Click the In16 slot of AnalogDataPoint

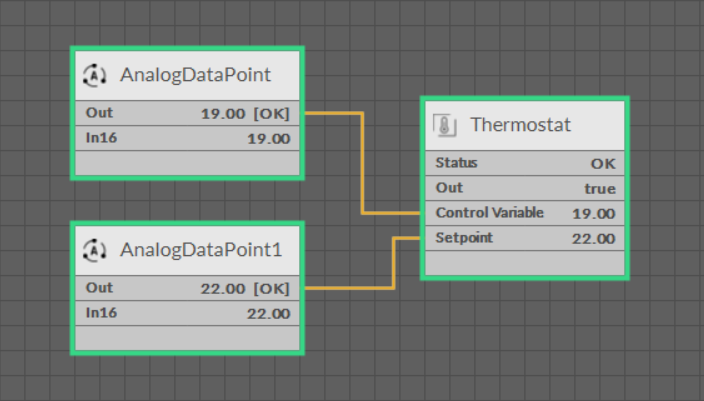[x=186, y=139]
